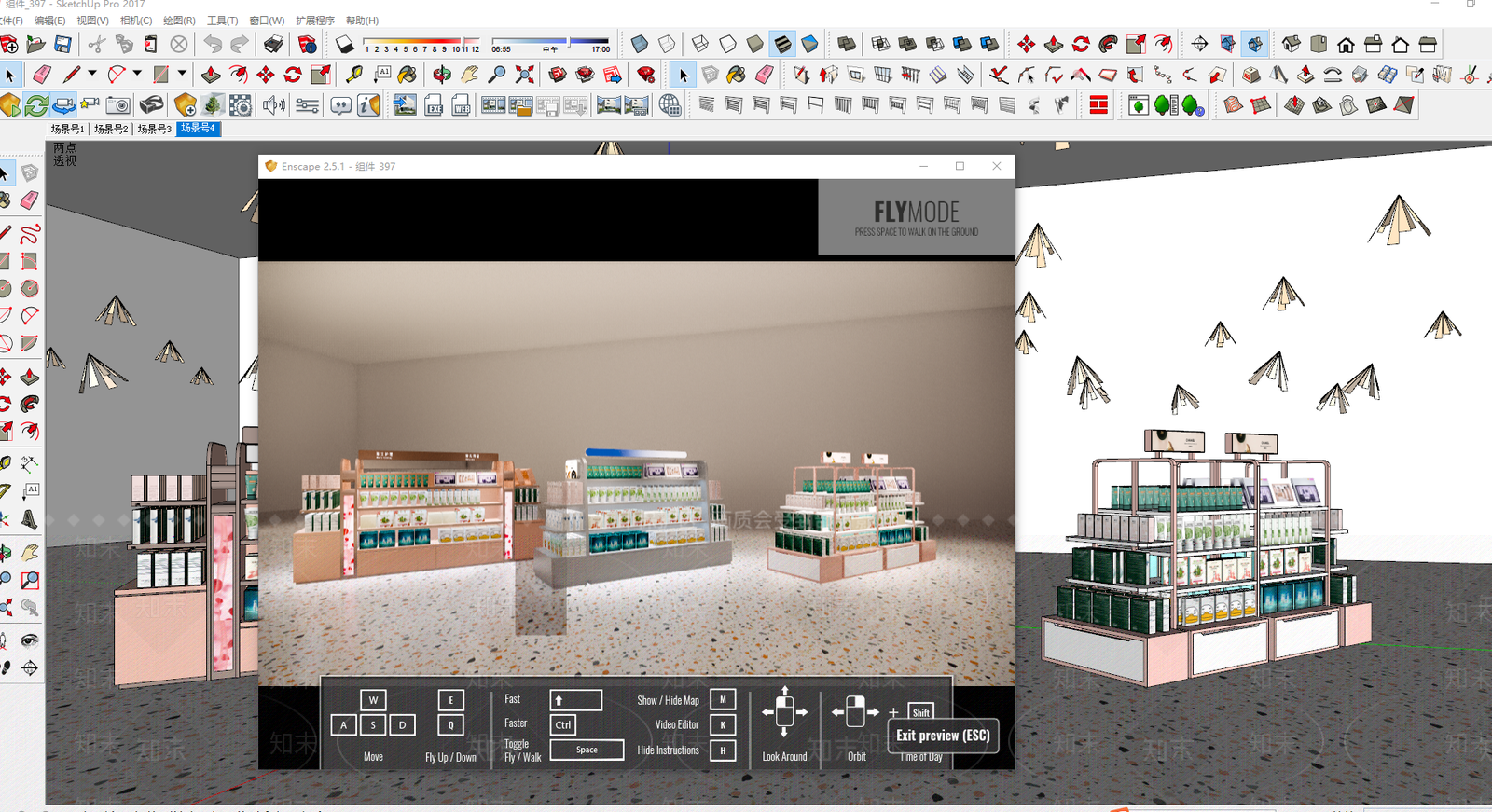Select the Freehand tool in the left toolbar

coord(30,232)
